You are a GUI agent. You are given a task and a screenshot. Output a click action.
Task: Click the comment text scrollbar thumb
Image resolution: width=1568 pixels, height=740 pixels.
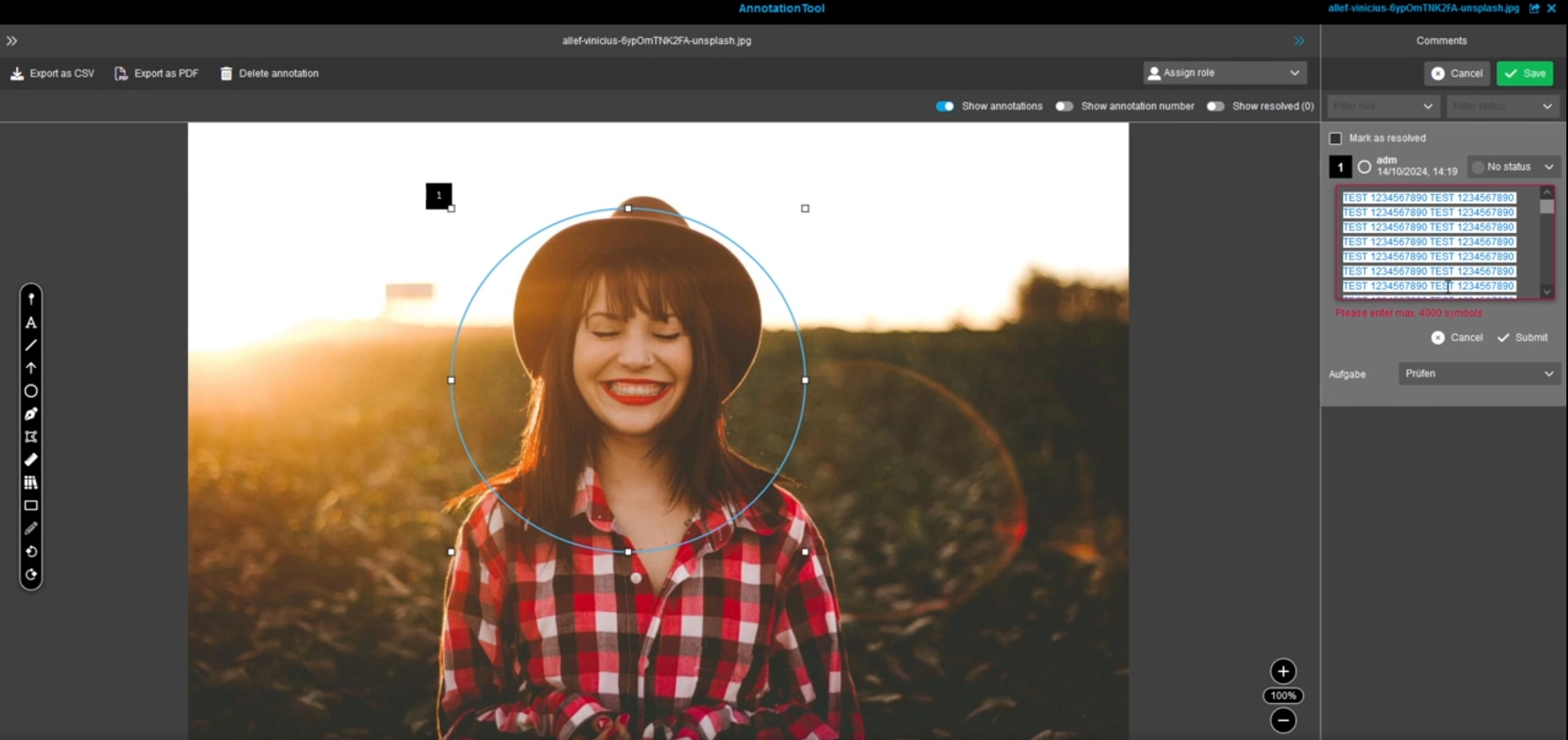point(1547,206)
